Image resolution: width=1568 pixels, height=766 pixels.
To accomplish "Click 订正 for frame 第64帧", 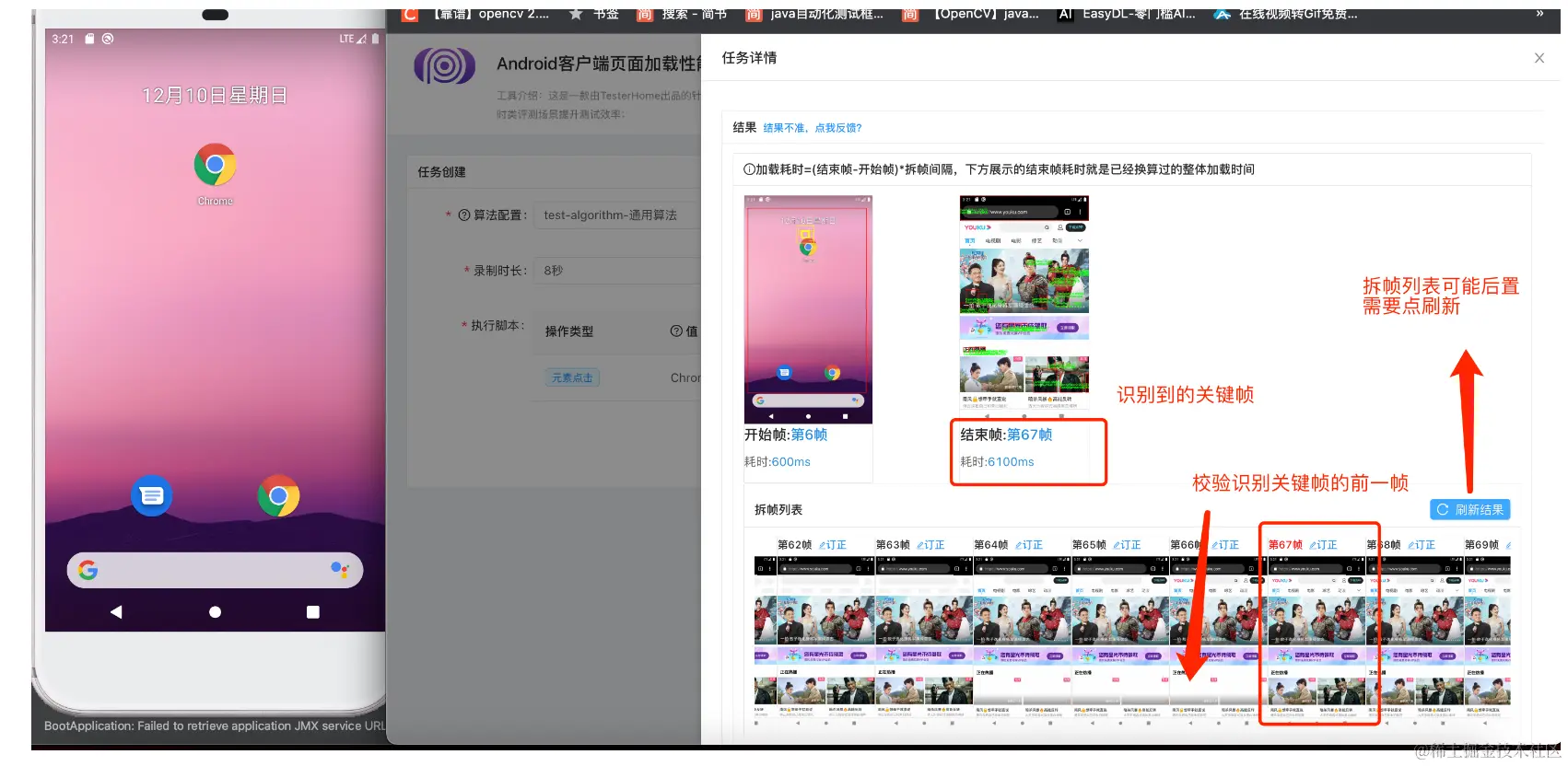I will [x=1029, y=545].
